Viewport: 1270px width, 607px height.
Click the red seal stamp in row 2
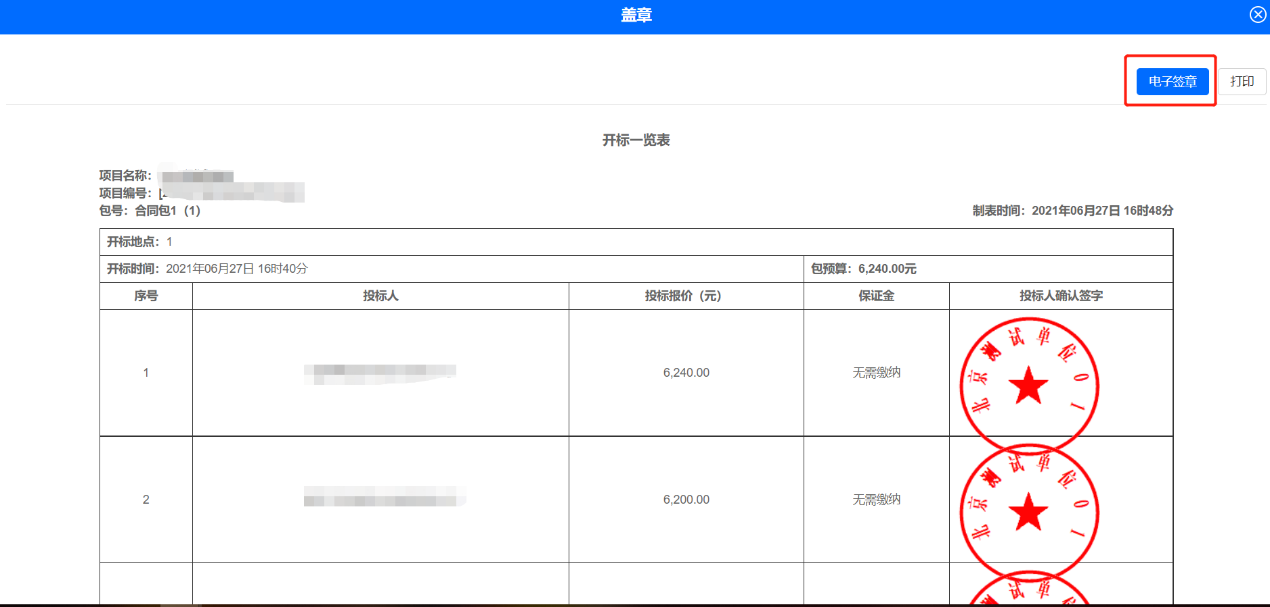tap(1029, 511)
